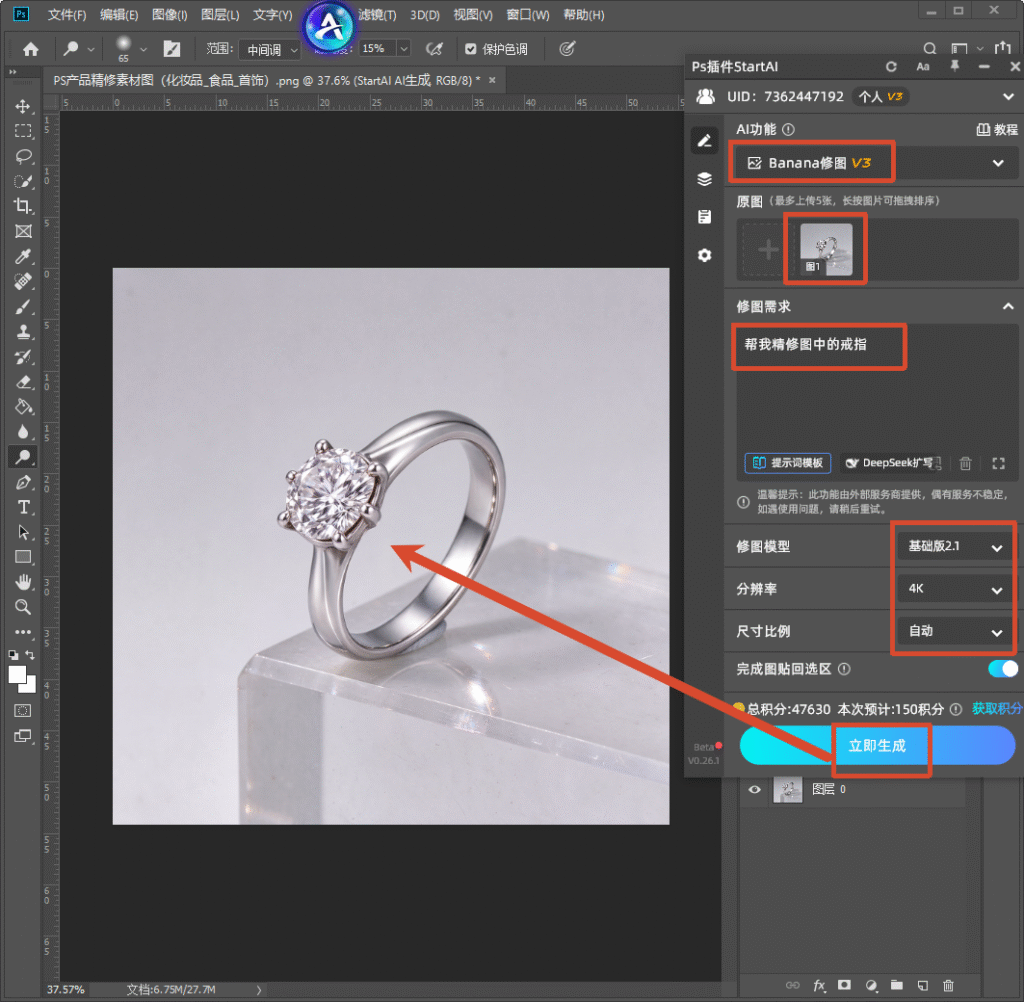Select the Horizontal Type tool
This screenshot has width=1024, height=1002.
[x=23, y=507]
